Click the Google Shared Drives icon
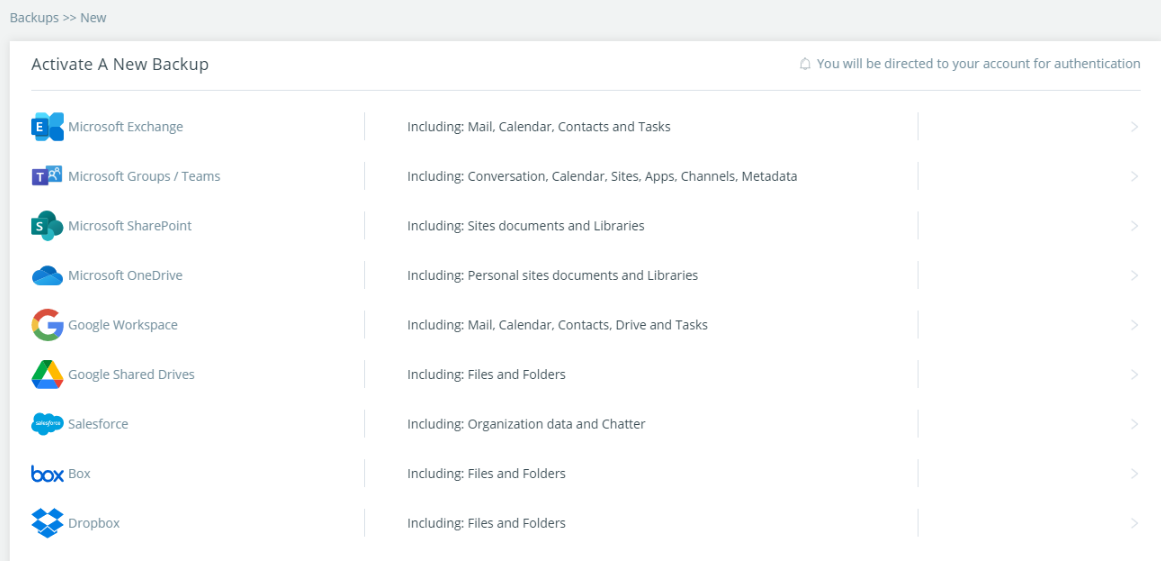1161x561 pixels. pos(47,374)
